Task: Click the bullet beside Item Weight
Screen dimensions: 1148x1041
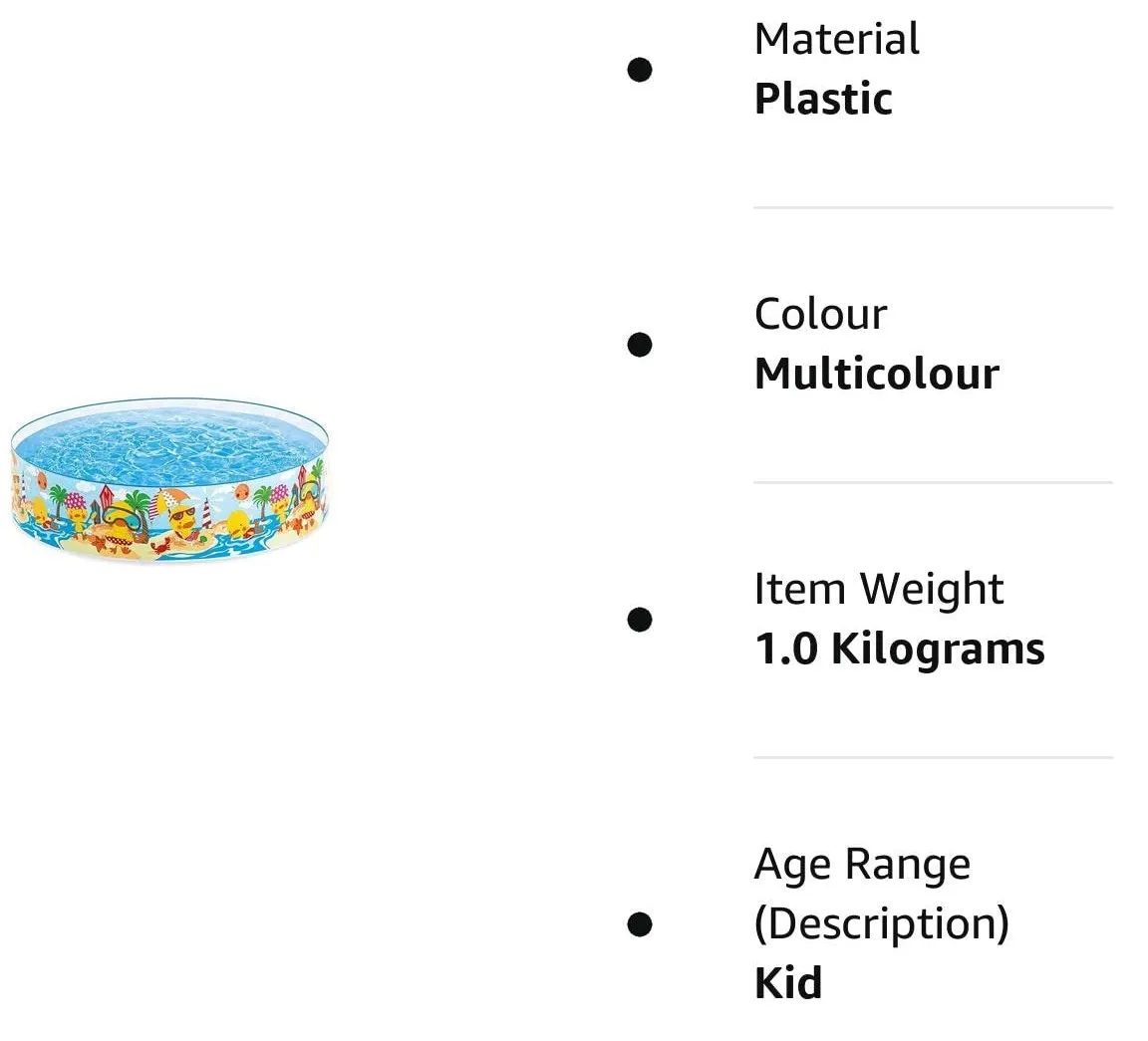Action: tap(640, 620)
